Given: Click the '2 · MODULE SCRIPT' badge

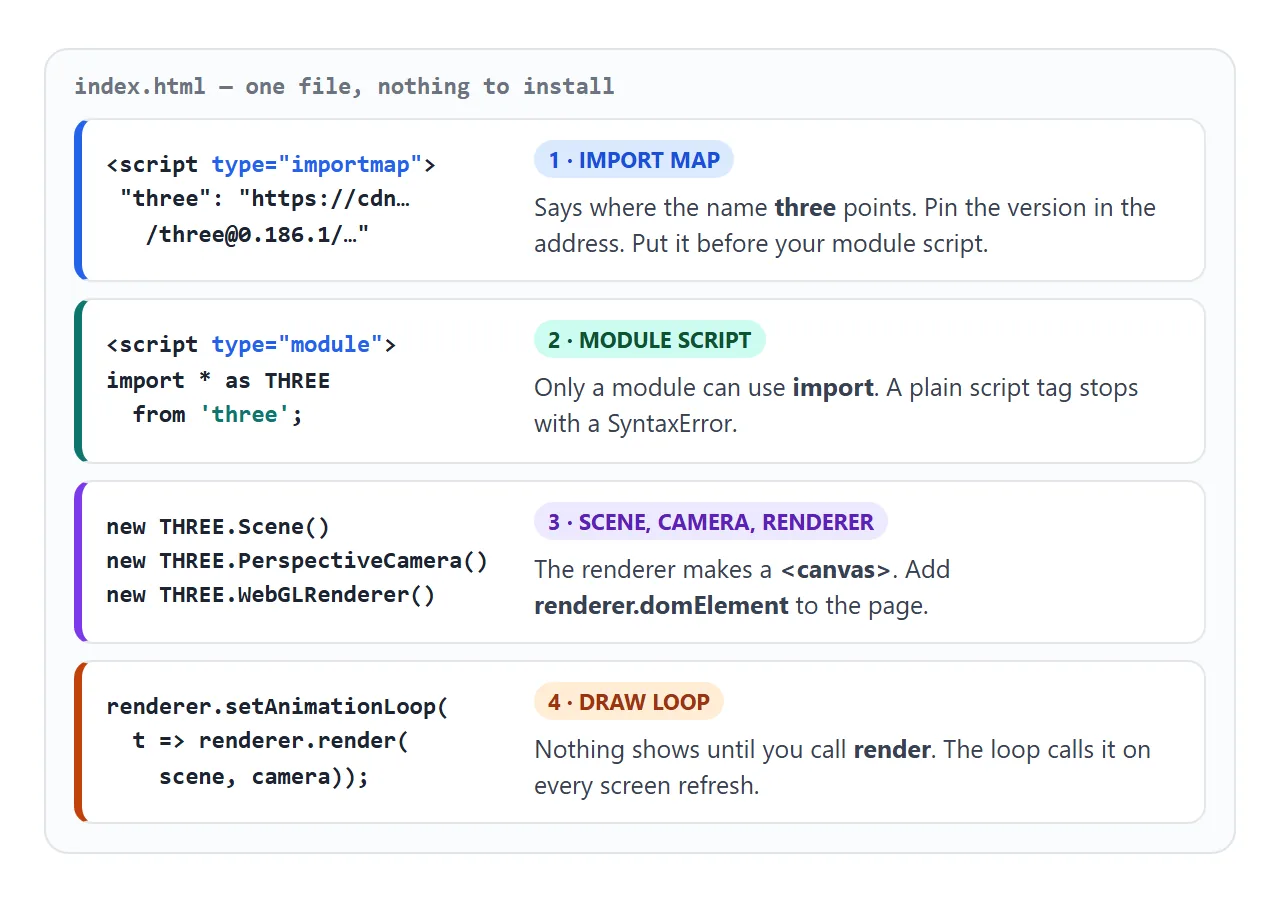Looking at the screenshot, I should (650, 340).
